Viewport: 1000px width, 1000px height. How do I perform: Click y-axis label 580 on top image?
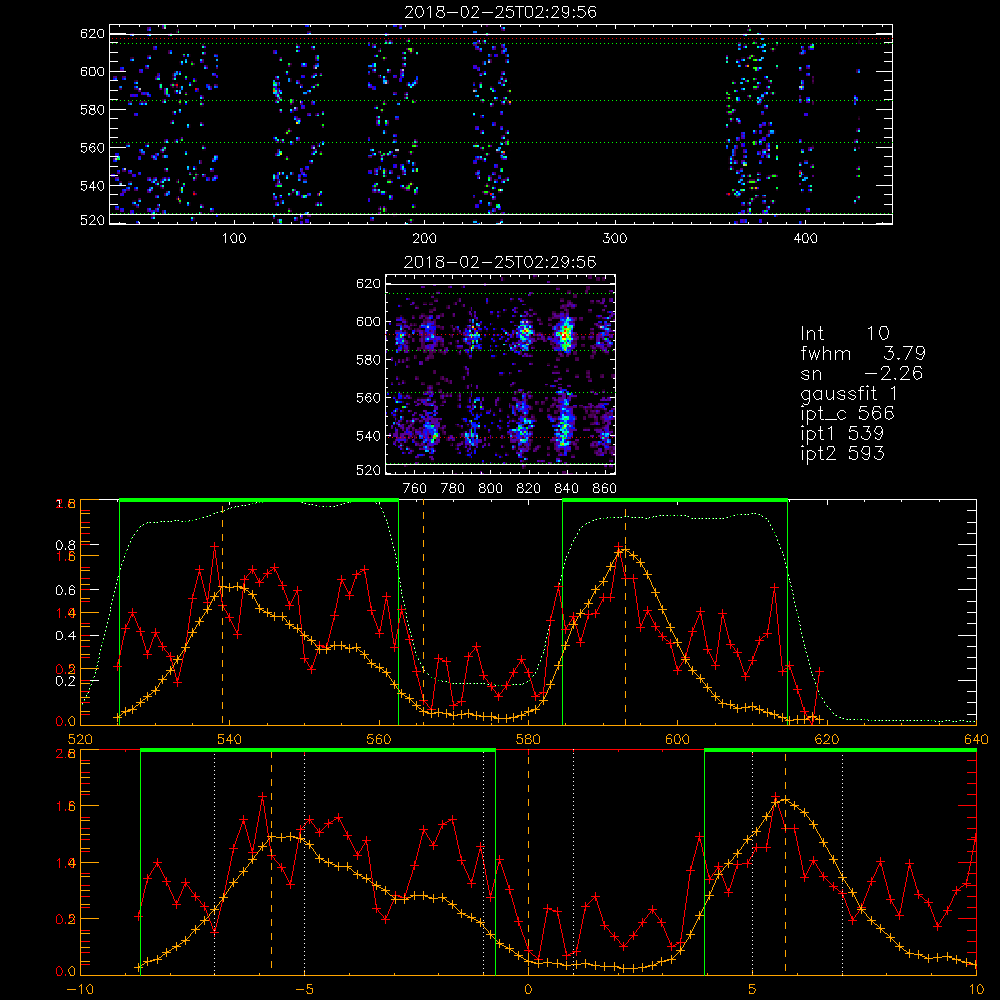click(92, 110)
